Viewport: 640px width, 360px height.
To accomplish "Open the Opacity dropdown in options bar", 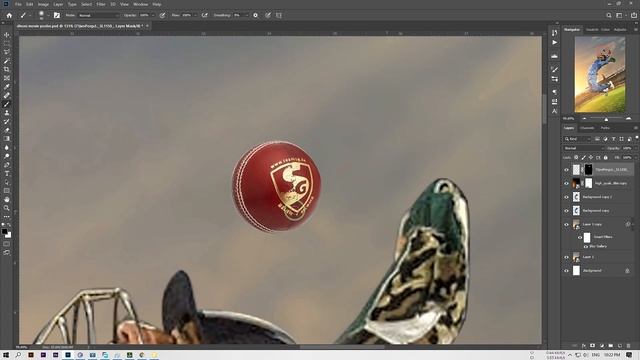I will coord(153,15).
